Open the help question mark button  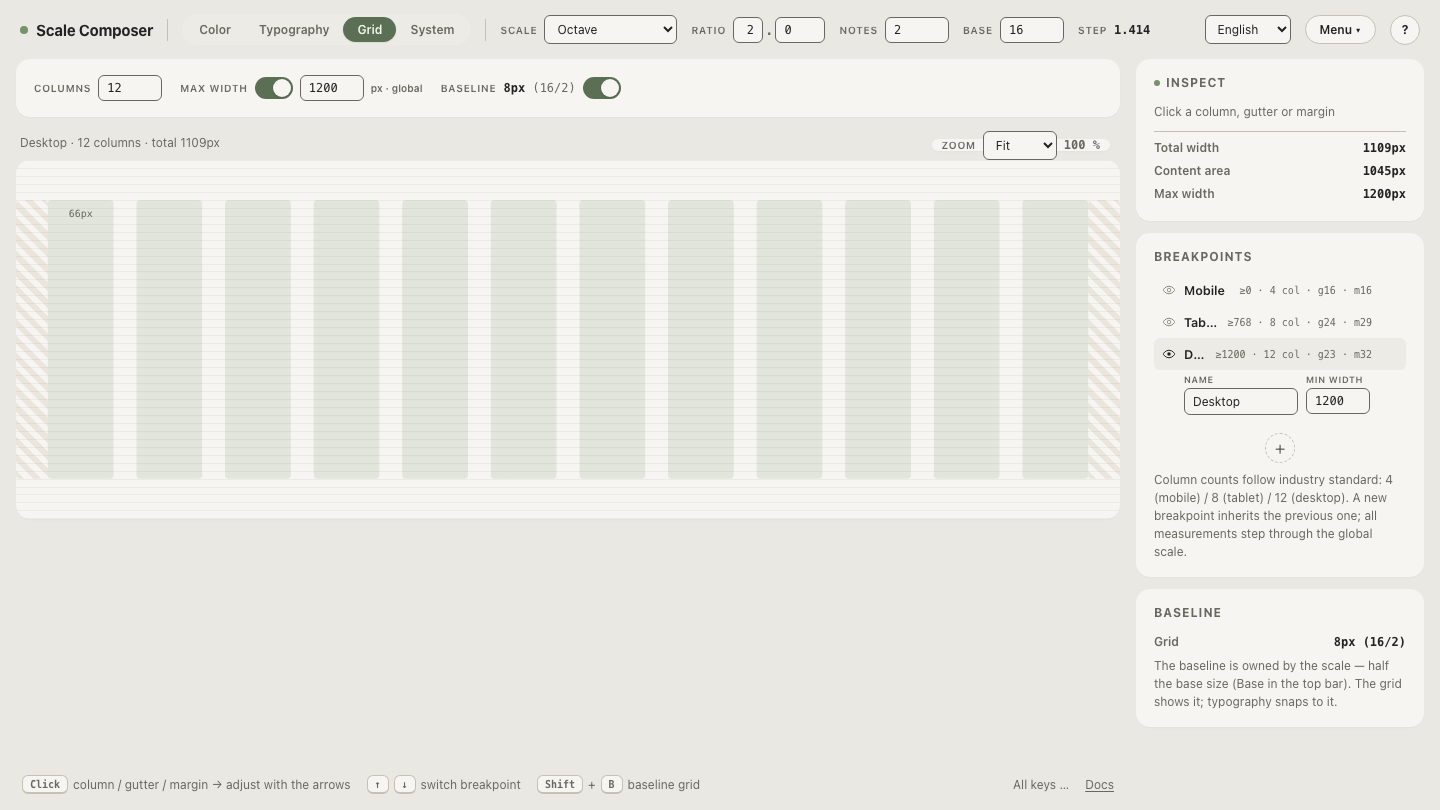1405,30
